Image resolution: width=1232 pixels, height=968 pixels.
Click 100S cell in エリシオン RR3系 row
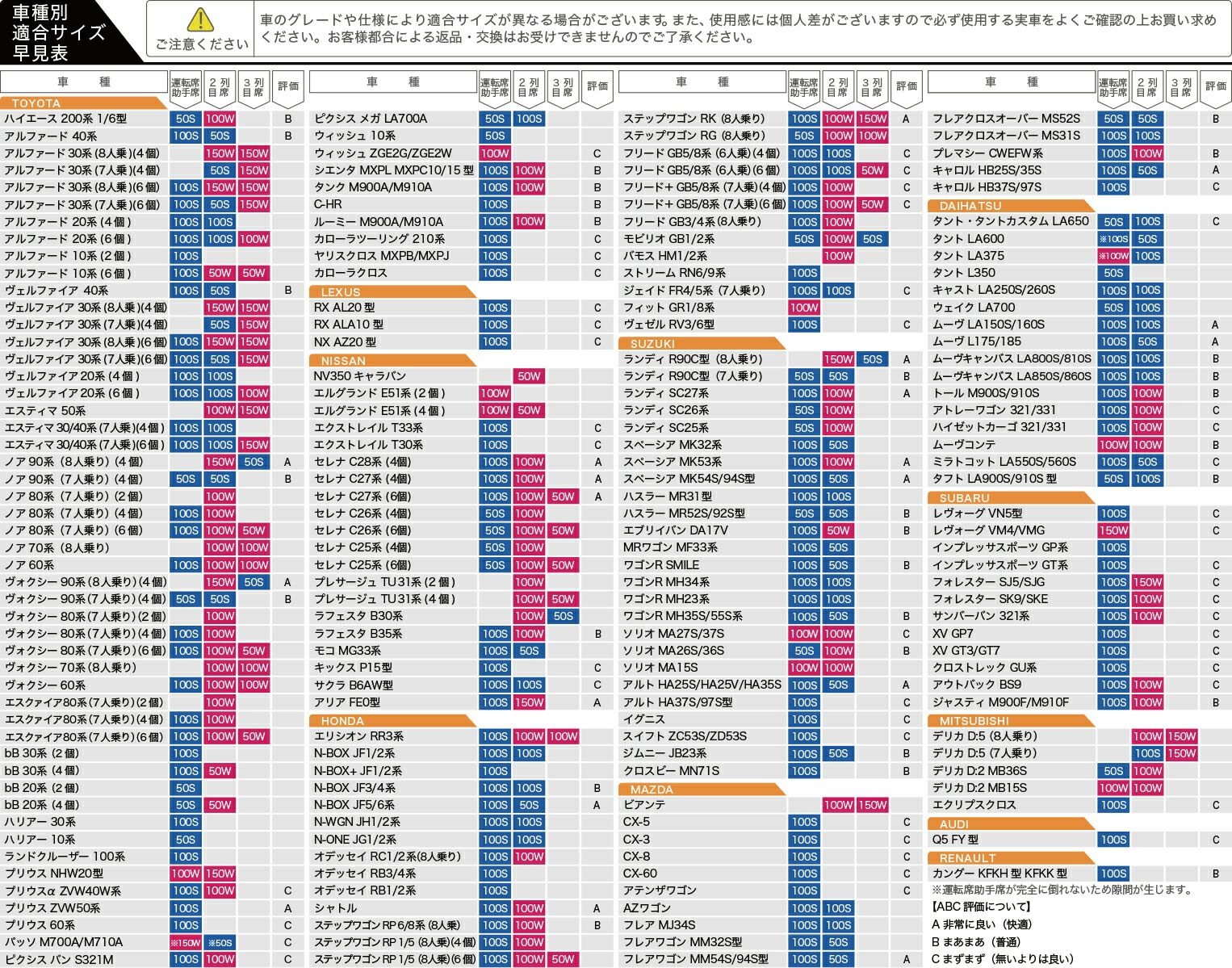point(495,736)
